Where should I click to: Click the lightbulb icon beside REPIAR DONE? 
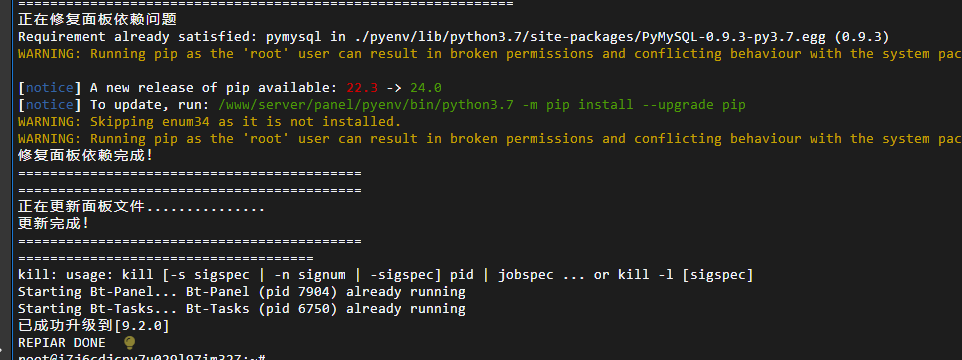[129, 342]
